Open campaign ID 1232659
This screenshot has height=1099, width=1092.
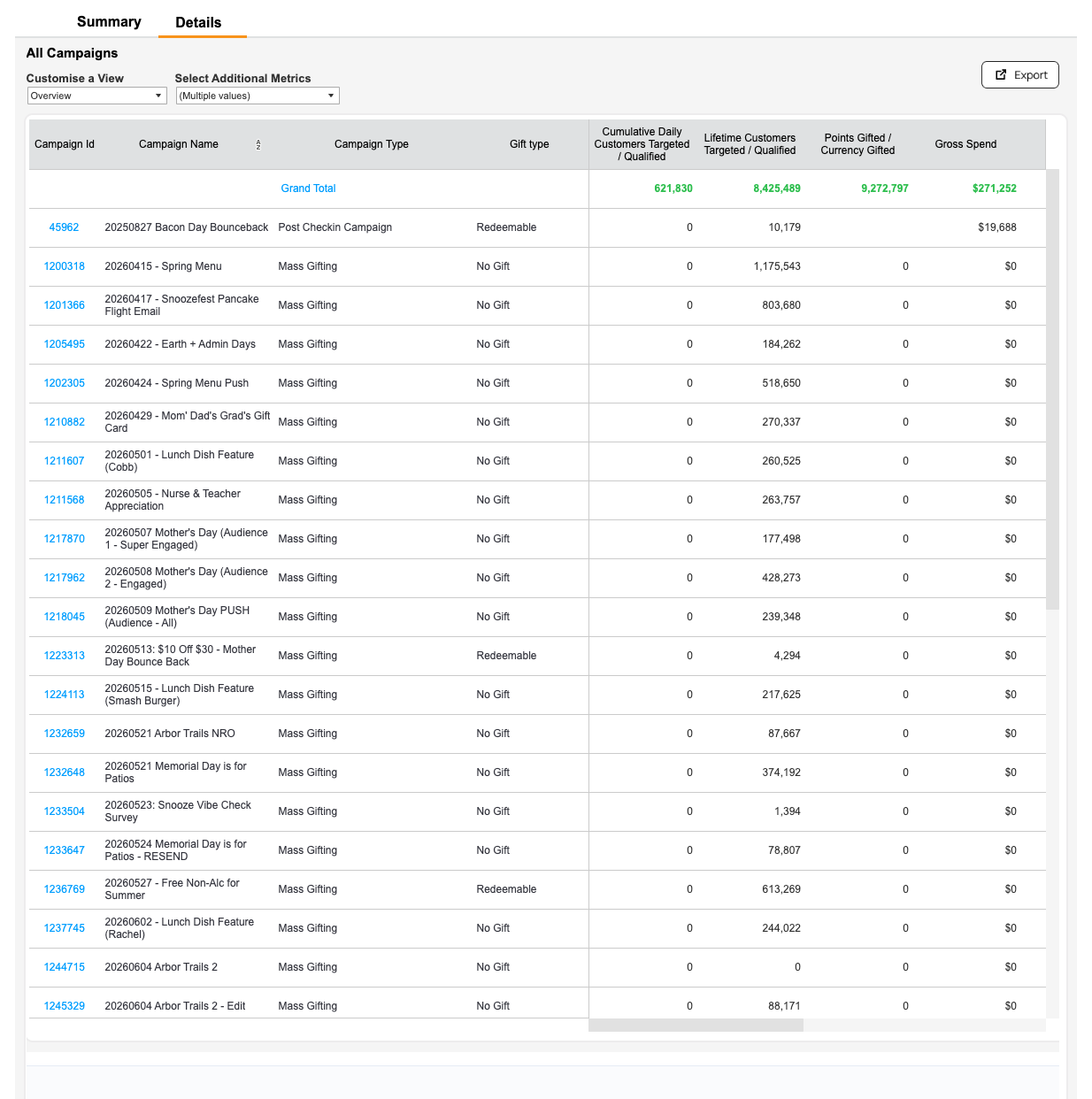click(65, 734)
